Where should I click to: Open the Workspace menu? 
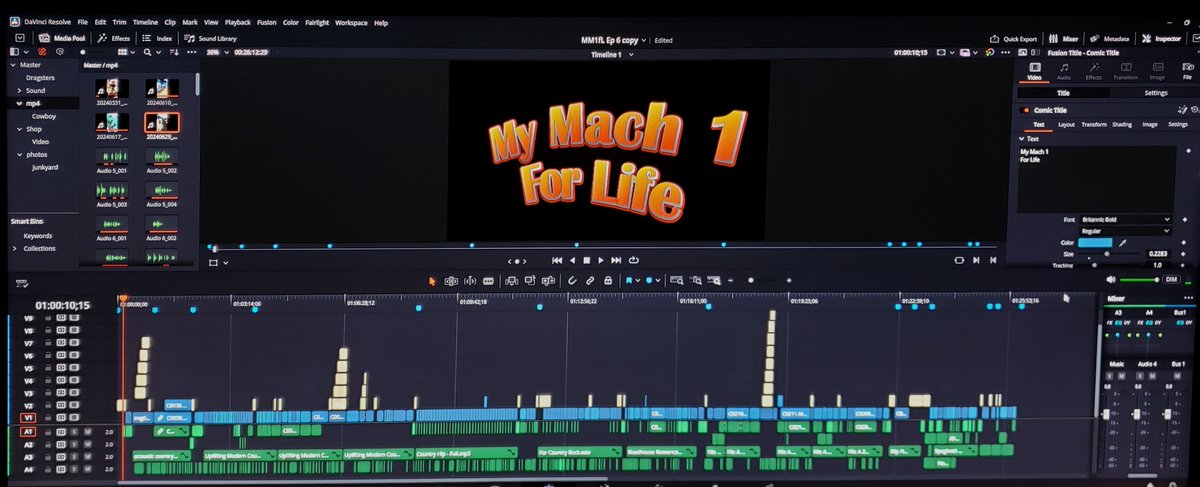(351, 22)
